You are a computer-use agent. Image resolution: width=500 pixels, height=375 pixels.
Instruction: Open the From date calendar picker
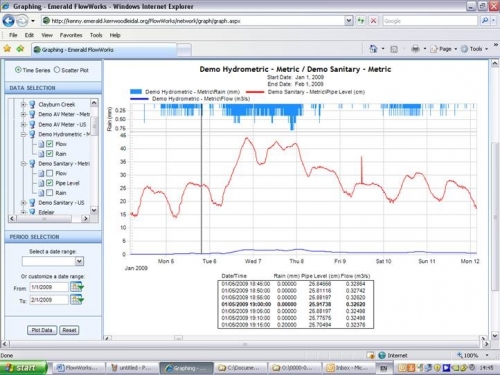click(x=76, y=287)
